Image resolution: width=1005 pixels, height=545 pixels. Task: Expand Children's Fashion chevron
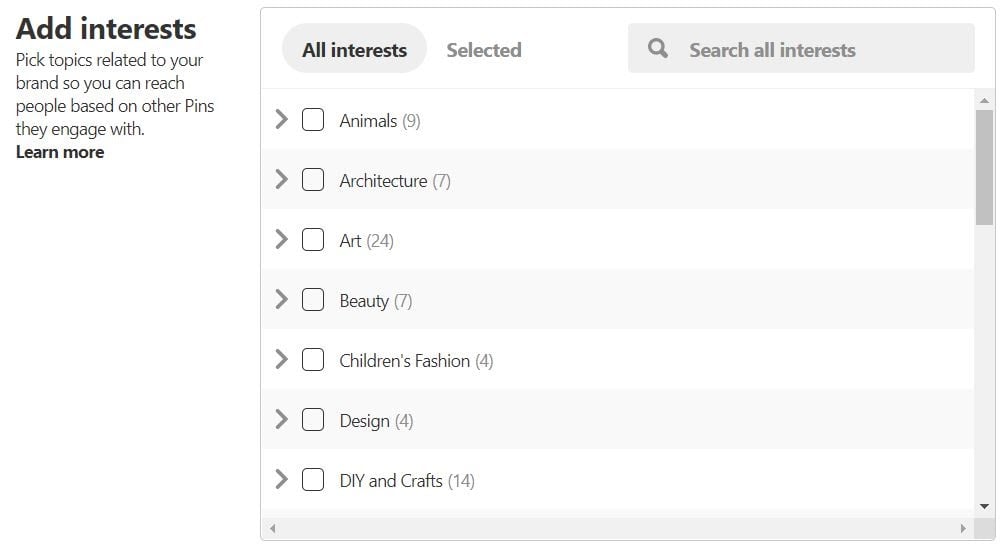pyautogui.click(x=281, y=360)
